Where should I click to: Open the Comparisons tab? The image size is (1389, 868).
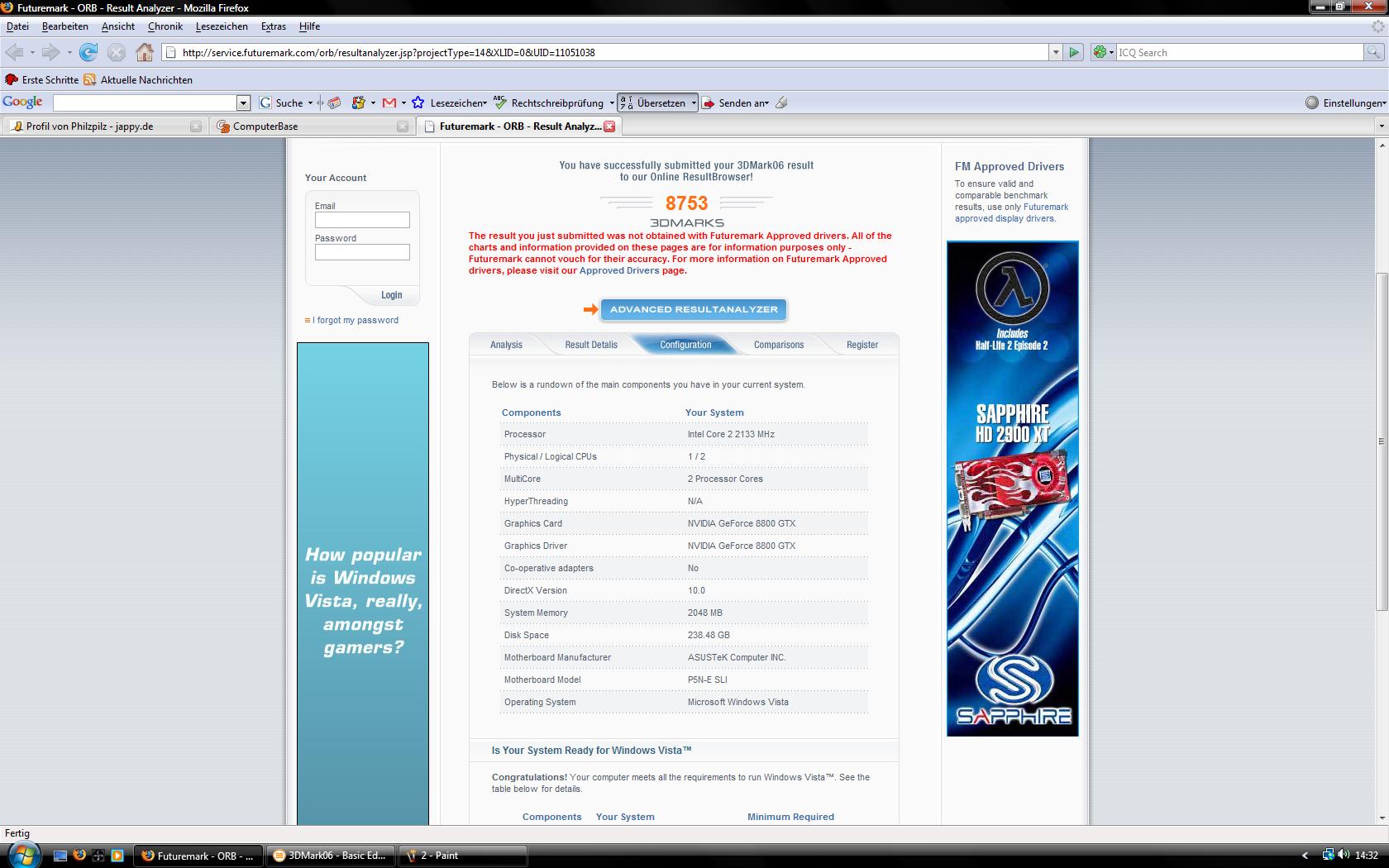tap(779, 345)
